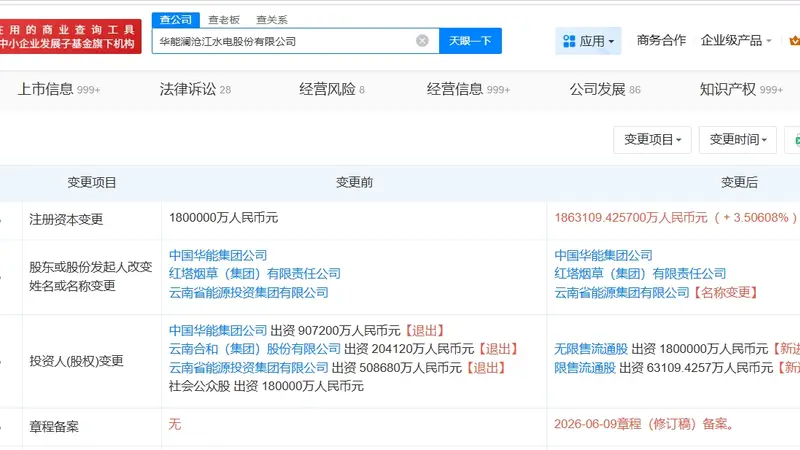Open 云南省能源集团有限公司 renamed link
This screenshot has height=450, width=800.
tap(622, 293)
